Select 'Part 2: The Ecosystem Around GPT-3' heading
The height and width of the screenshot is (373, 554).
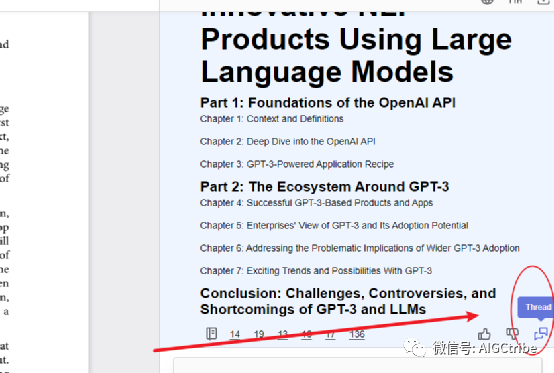pos(324,186)
